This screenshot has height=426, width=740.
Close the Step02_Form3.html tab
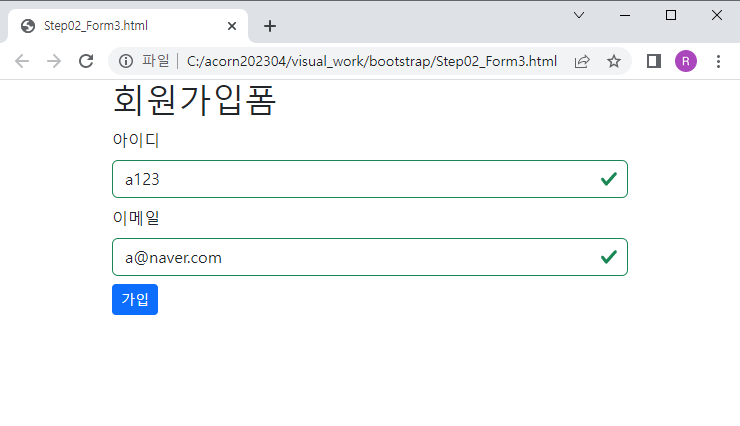coord(232,26)
